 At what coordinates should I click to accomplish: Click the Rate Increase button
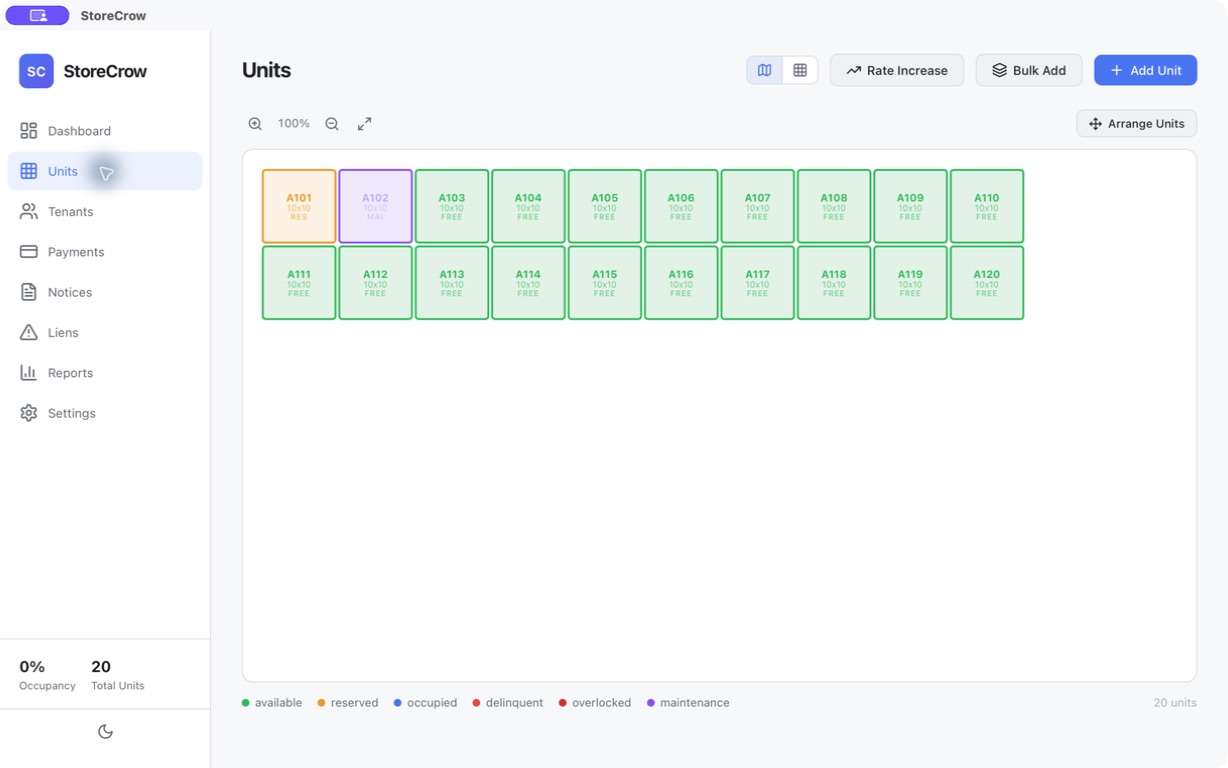point(897,70)
